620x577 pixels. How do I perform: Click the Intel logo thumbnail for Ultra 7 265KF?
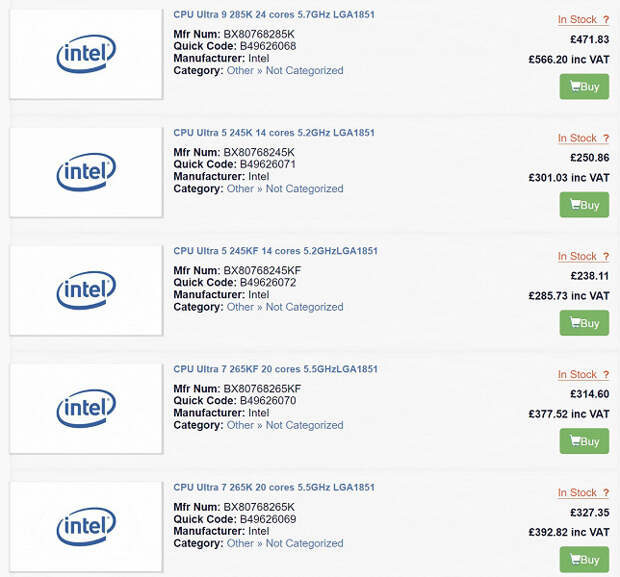point(86,409)
